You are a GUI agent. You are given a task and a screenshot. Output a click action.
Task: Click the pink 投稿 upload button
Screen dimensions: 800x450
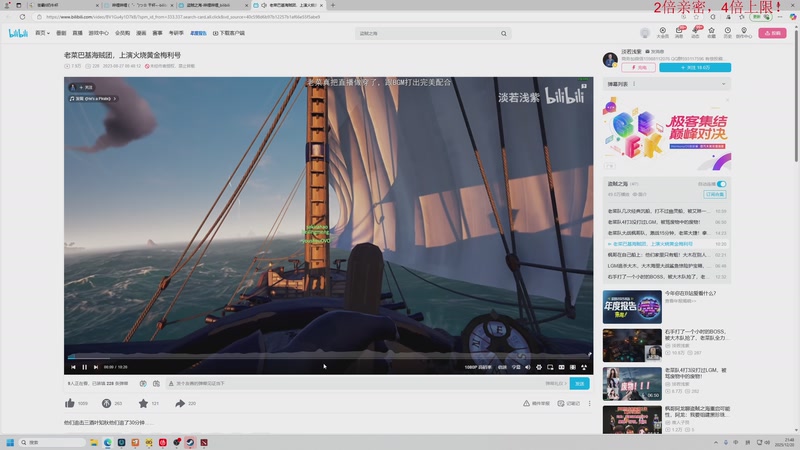[772, 33]
